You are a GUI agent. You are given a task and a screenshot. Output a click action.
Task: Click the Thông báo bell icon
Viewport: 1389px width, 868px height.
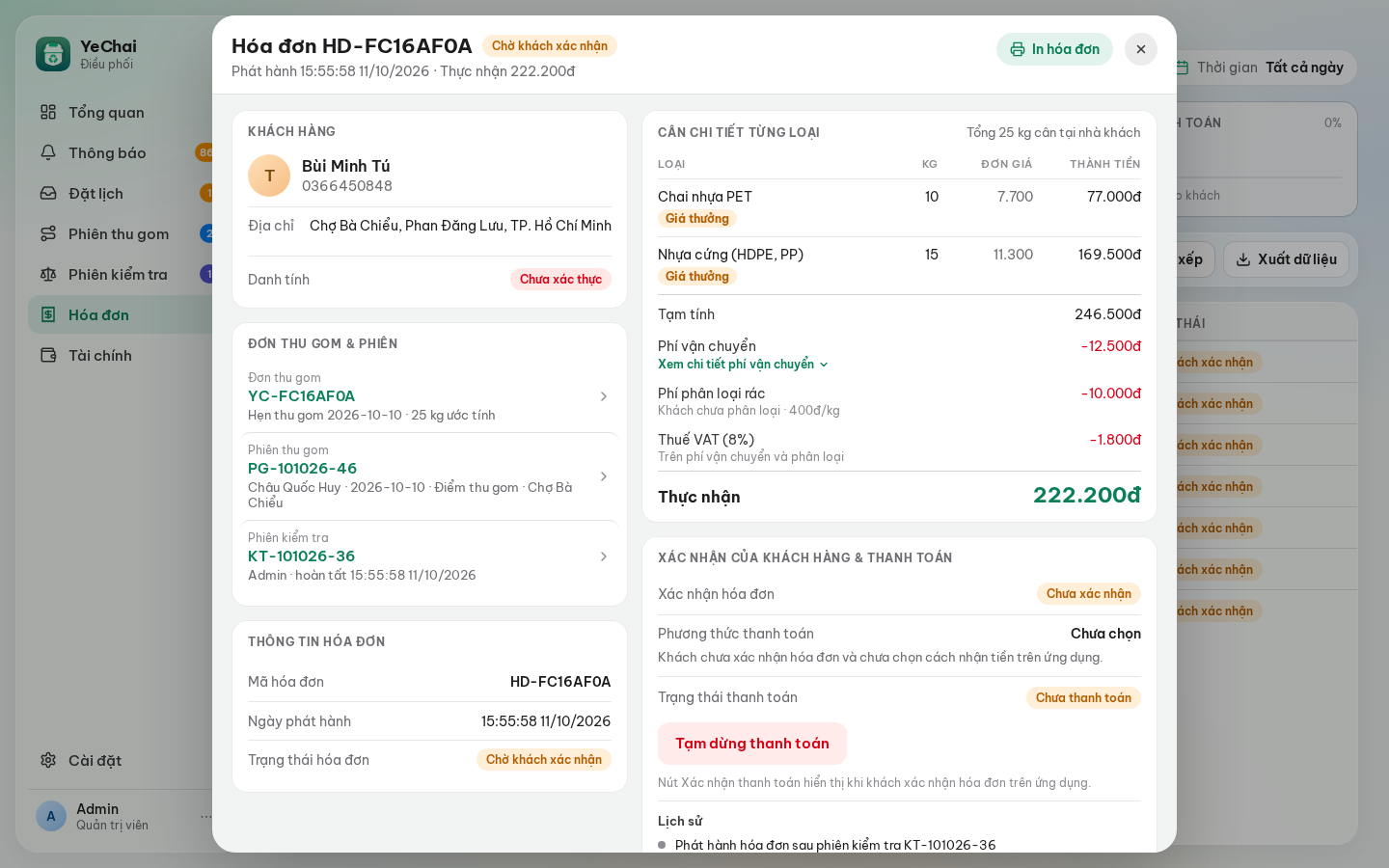pos(48,152)
